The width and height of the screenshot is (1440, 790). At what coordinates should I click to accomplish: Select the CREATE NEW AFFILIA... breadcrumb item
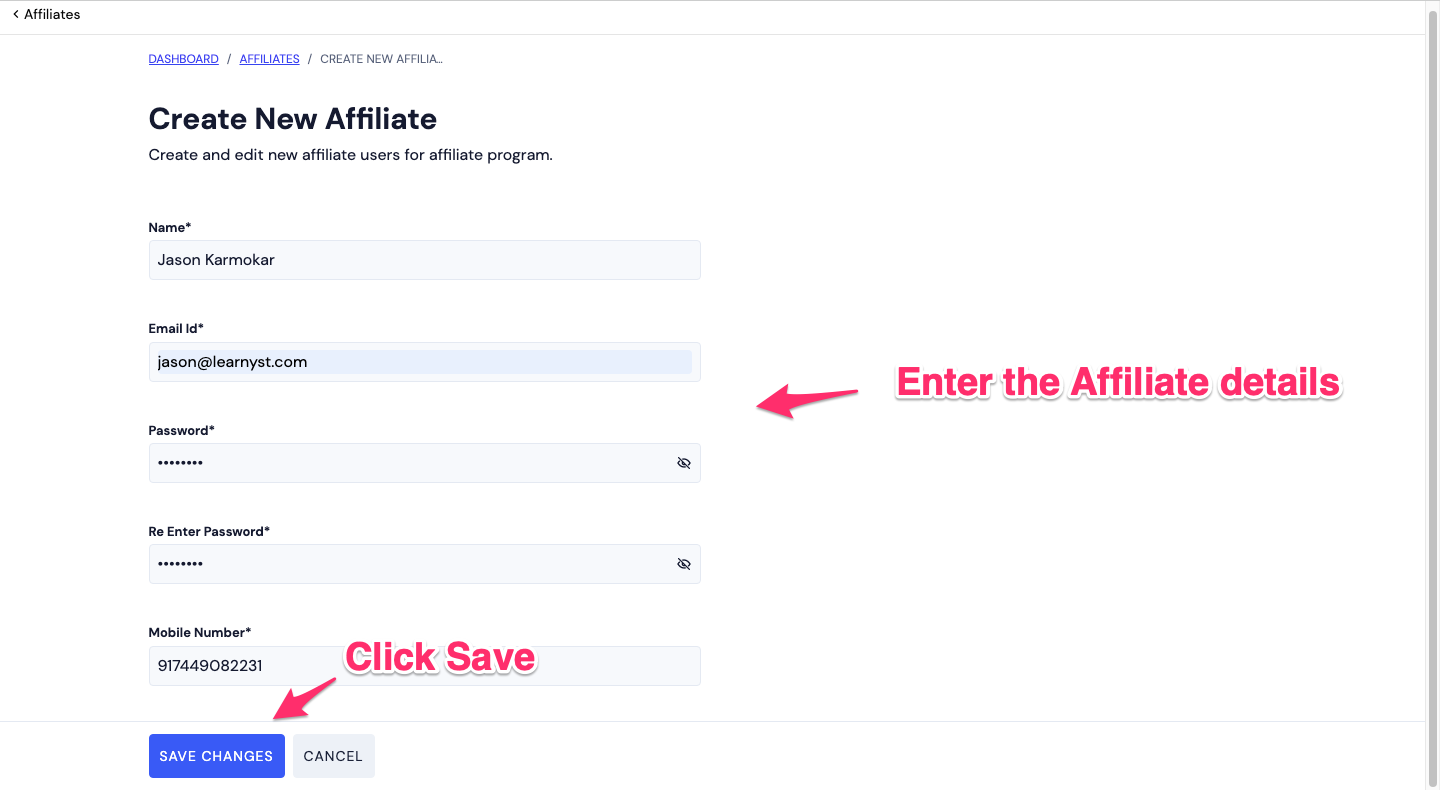tap(381, 59)
